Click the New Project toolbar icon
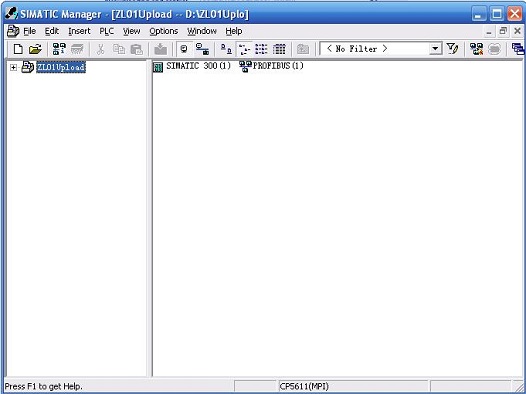This screenshot has width=526, height=394. point(18,50)
